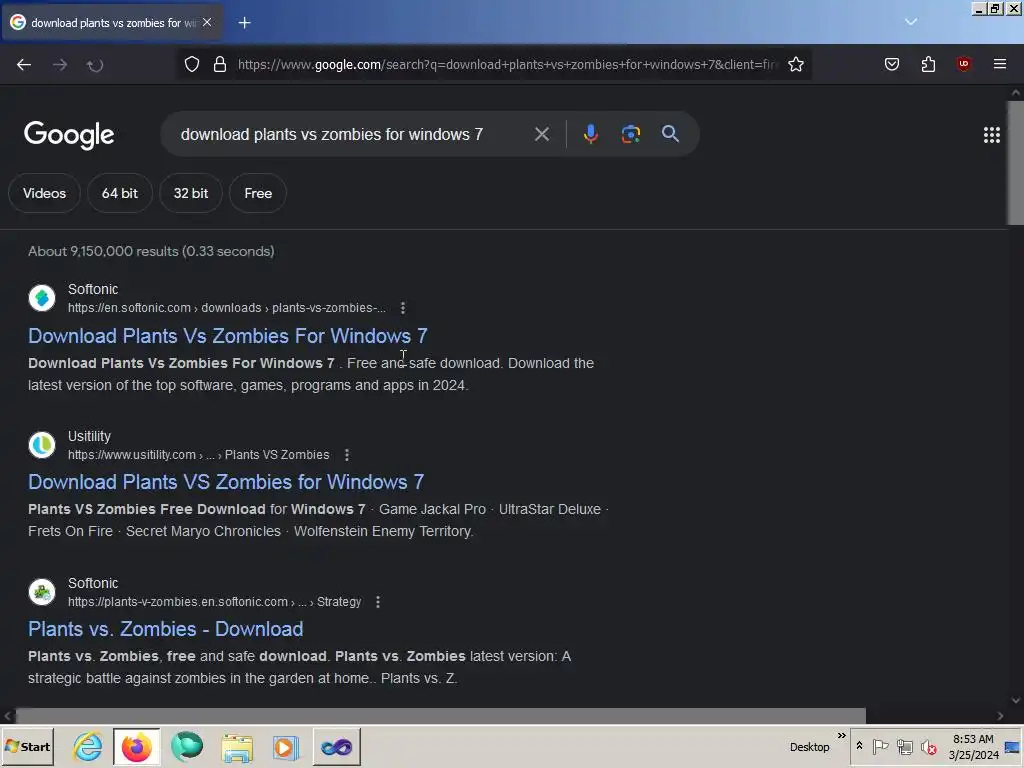Go back with the browser back arrow

[x=24, y=65]
